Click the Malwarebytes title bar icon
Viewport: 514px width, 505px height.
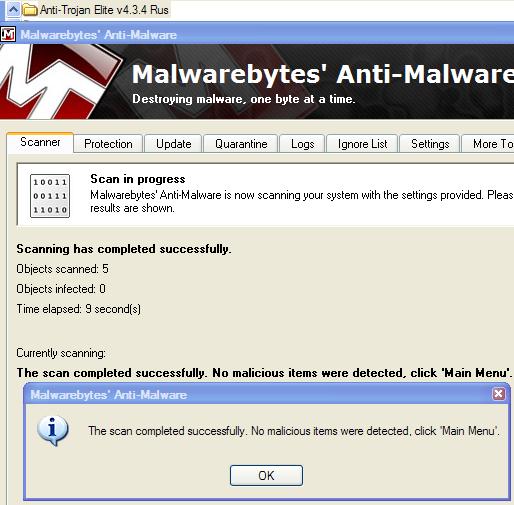coord(8,34)
